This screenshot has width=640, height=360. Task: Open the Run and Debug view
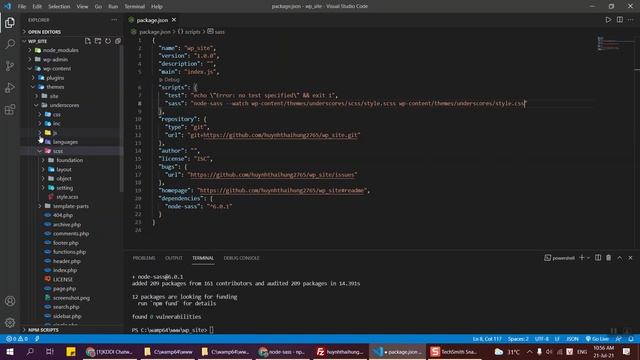(x=10, y=87)
